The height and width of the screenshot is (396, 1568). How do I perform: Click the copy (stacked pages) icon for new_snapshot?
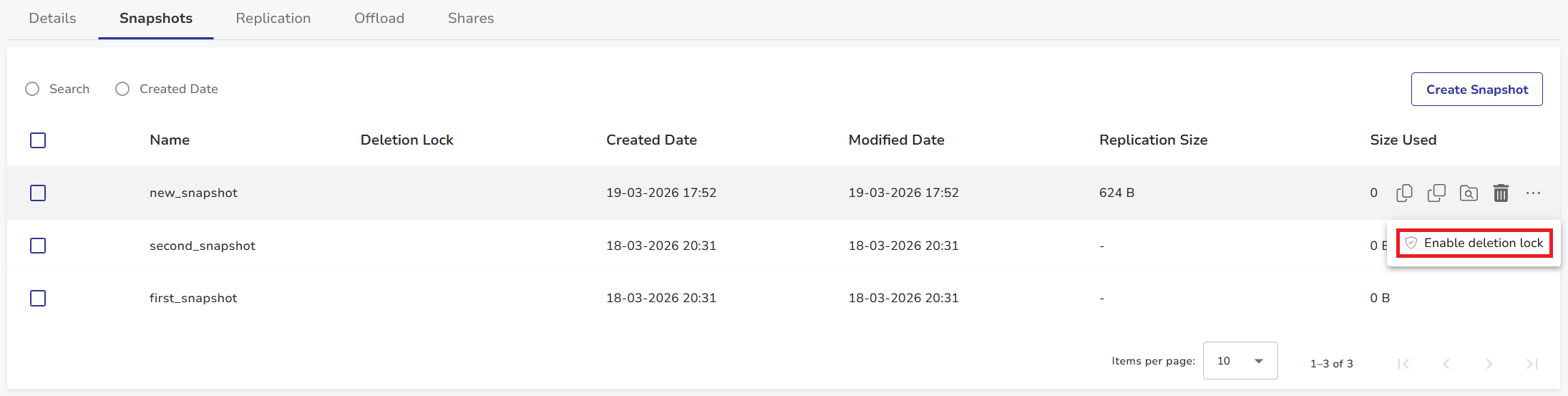[1404, 193]
